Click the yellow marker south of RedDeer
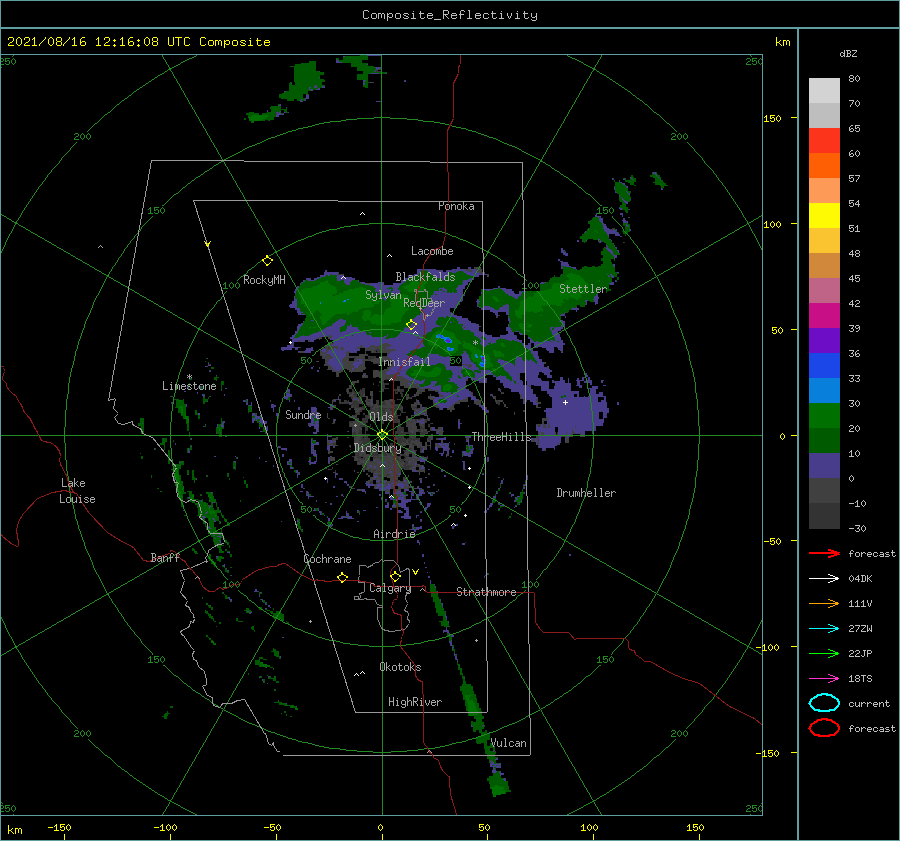This screenshot has height=841, width=900. [411, 325]
